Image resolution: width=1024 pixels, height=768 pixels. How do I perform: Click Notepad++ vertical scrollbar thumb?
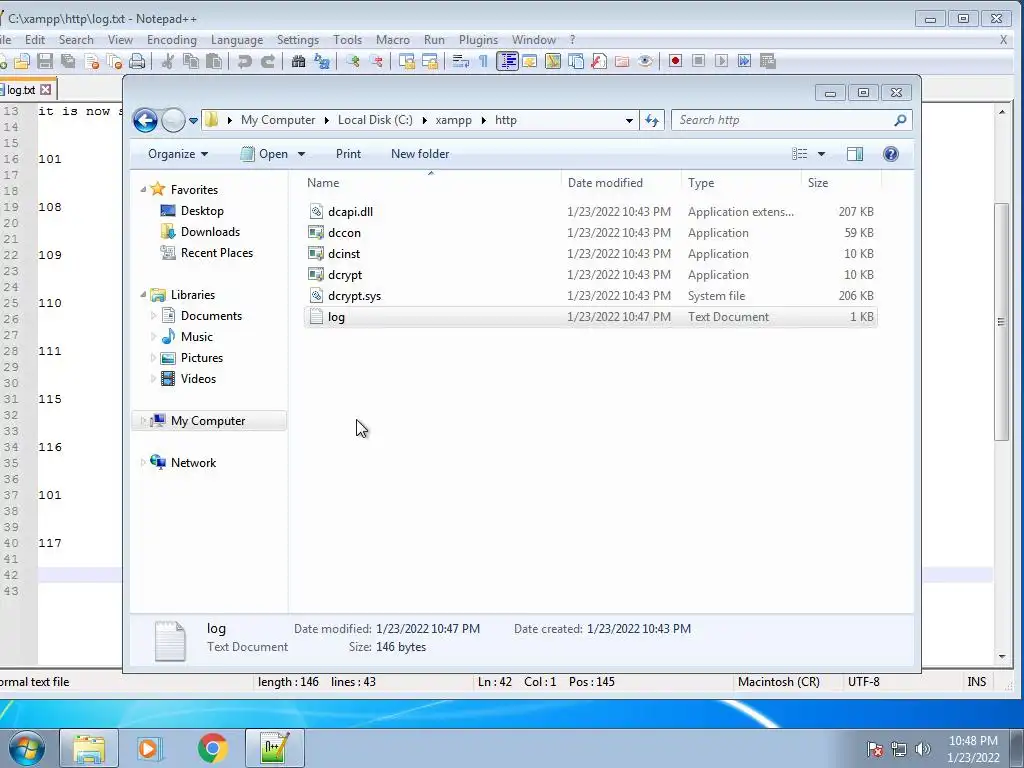tap(1002, 321)
